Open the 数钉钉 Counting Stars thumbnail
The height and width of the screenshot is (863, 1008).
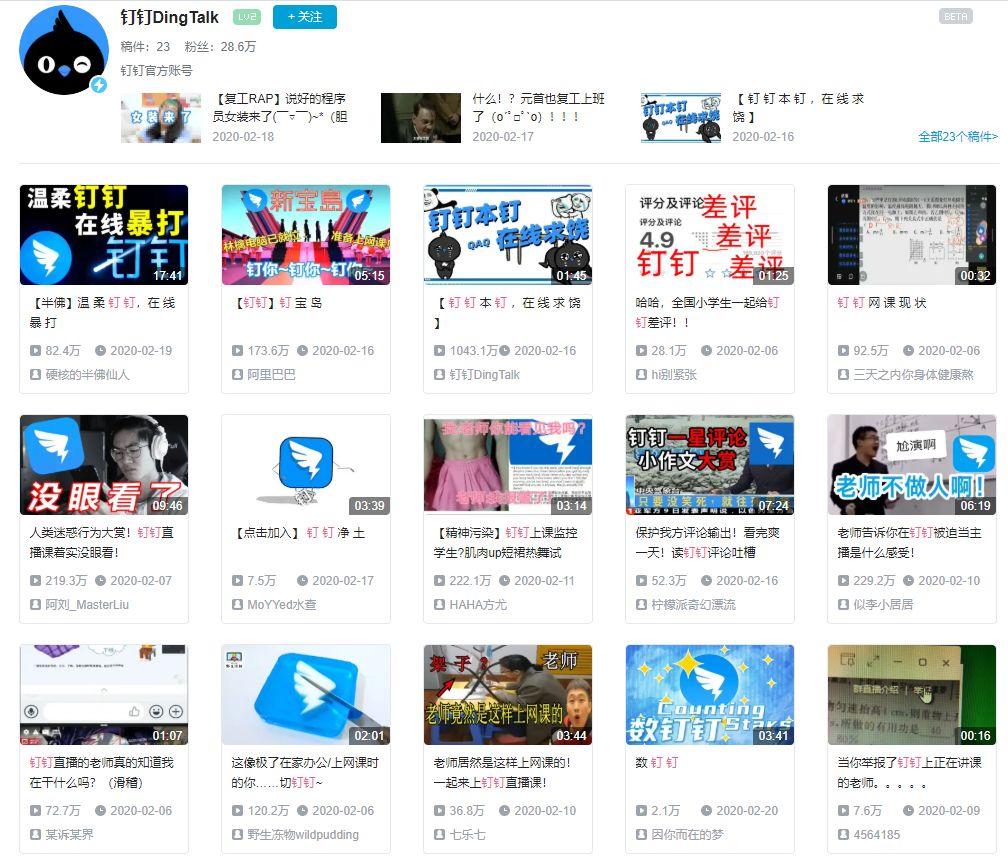pyautogui.click(x=709, y=695)
